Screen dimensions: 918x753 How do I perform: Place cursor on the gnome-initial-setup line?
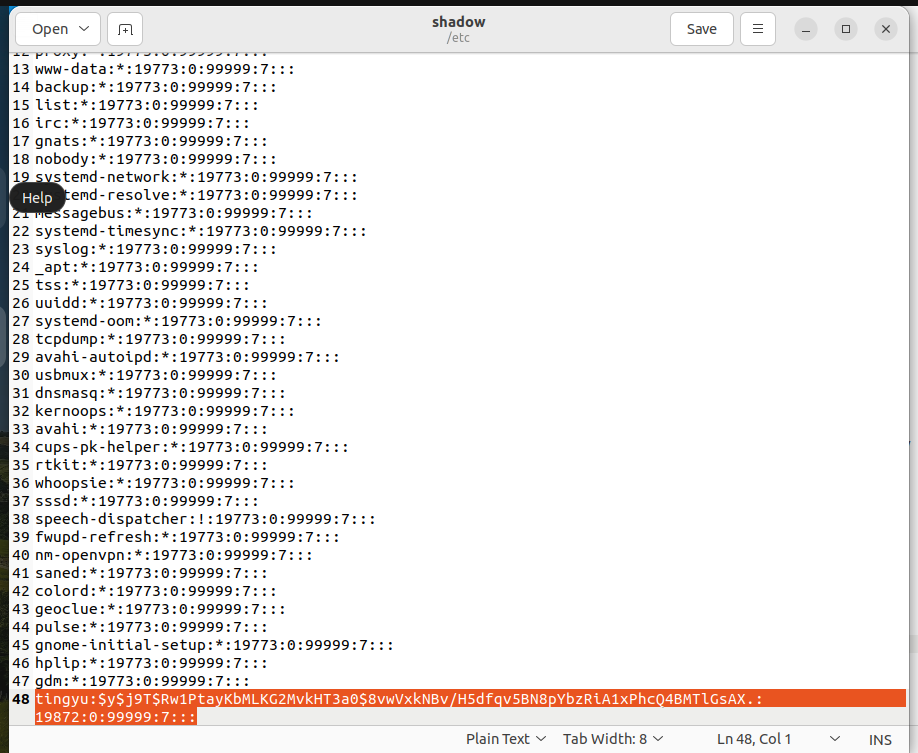click(213, 645)
